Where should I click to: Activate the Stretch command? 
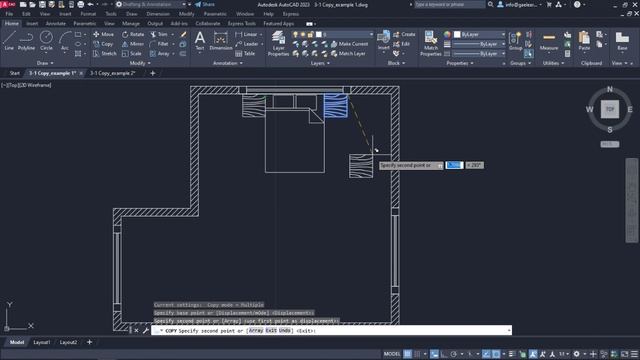[x=104, y=53]
